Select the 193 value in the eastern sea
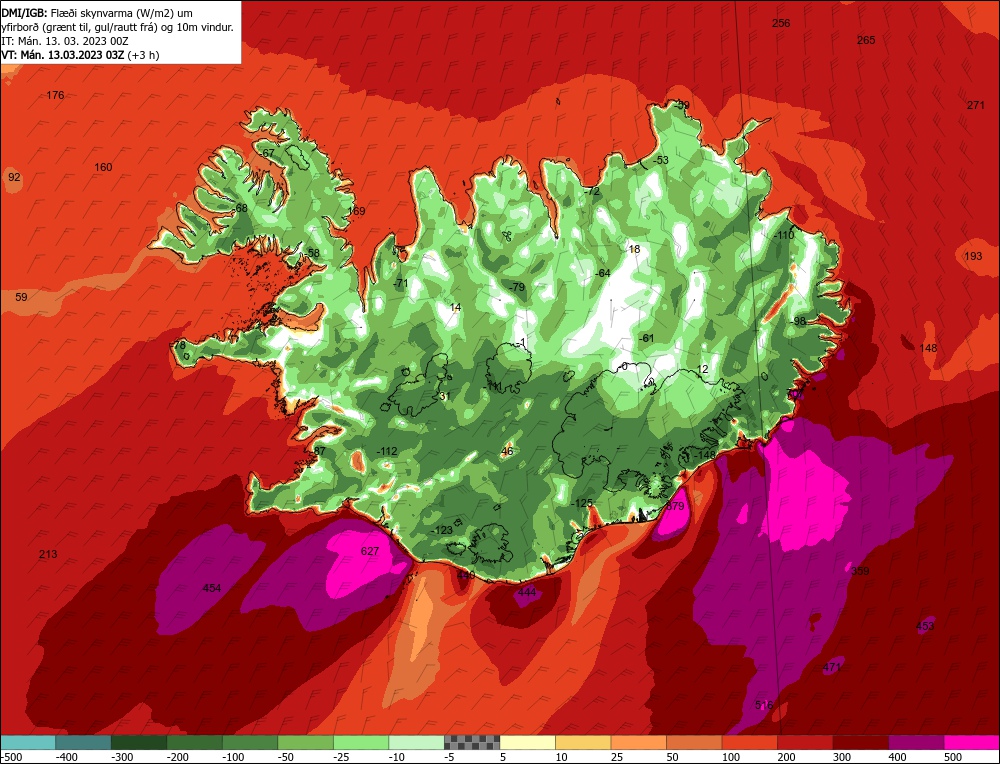This screenshot has height=764, width=1000. pos(973,256)
